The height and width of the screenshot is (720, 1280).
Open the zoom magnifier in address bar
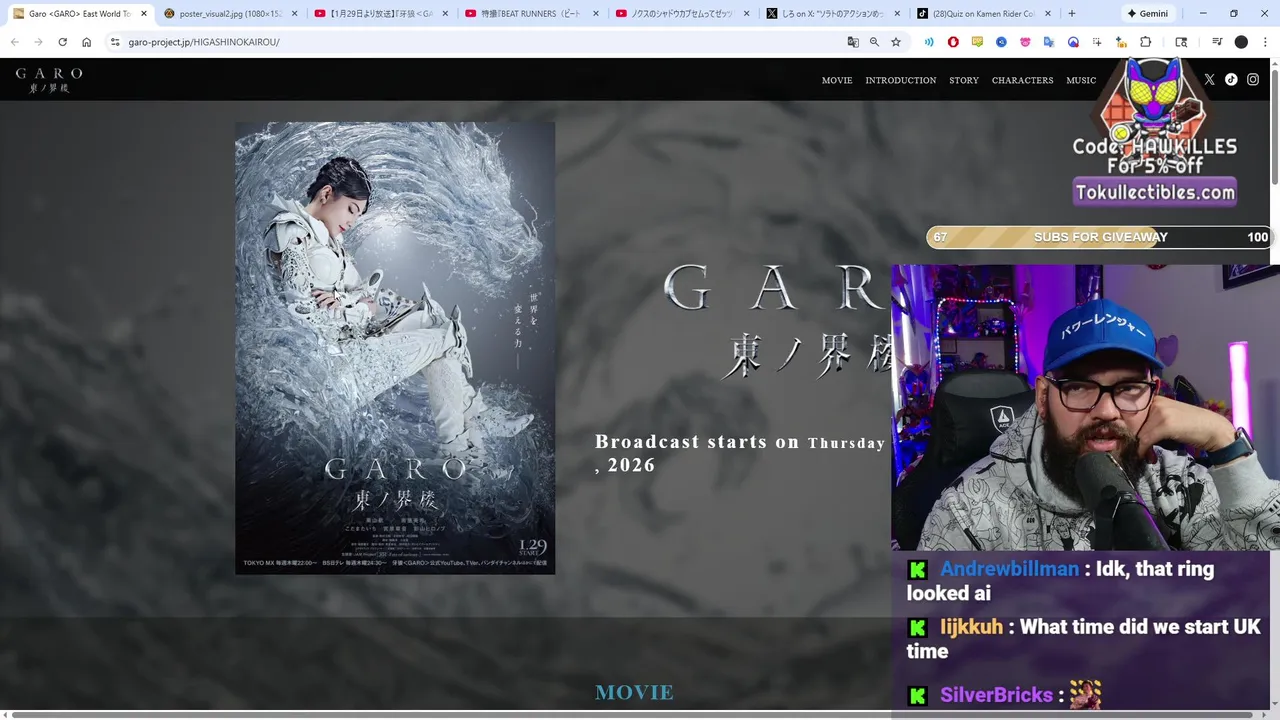pyautogui.click(x=874, y=42)
